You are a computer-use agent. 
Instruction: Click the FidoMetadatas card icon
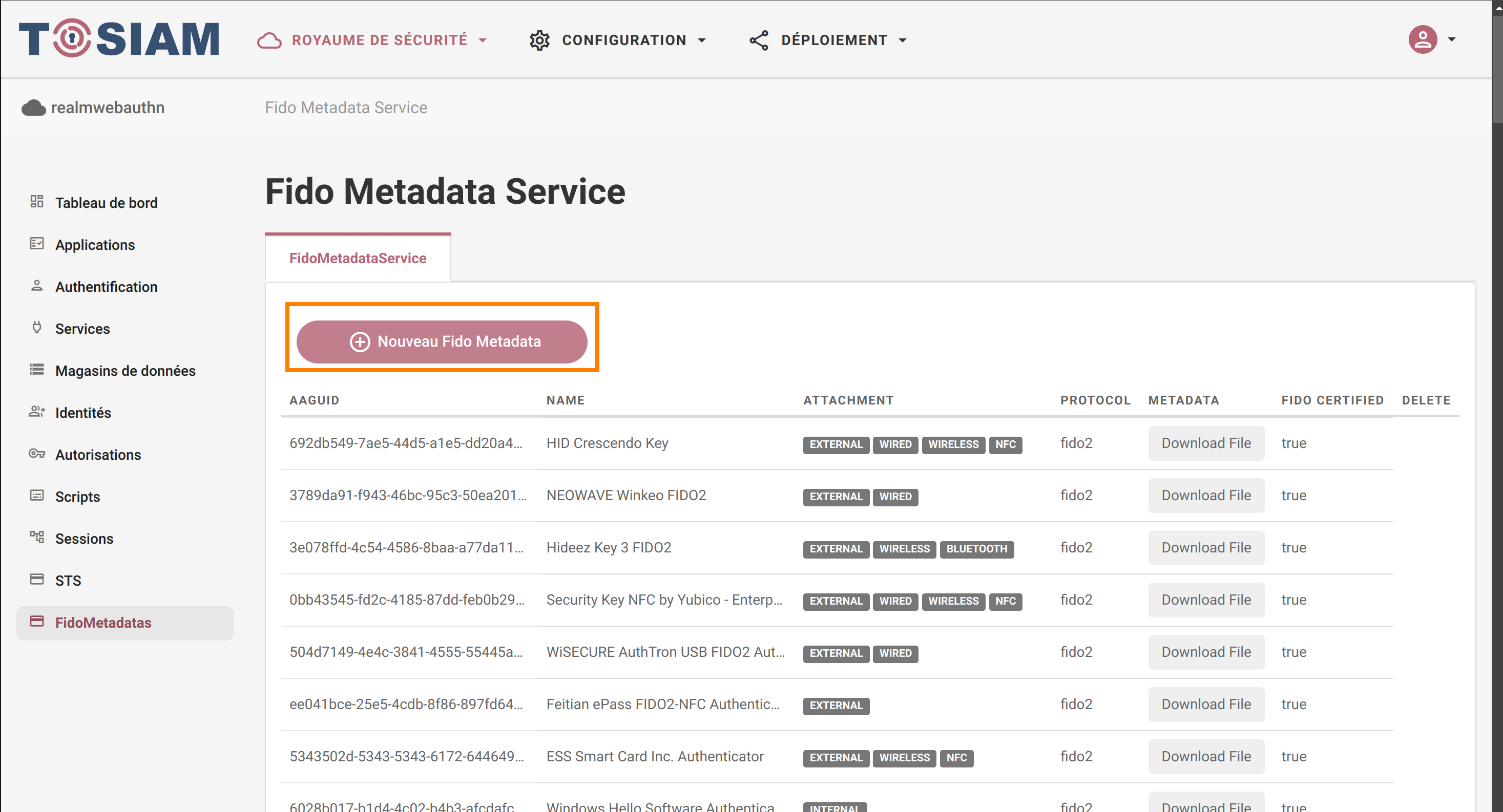pos(37,621)
